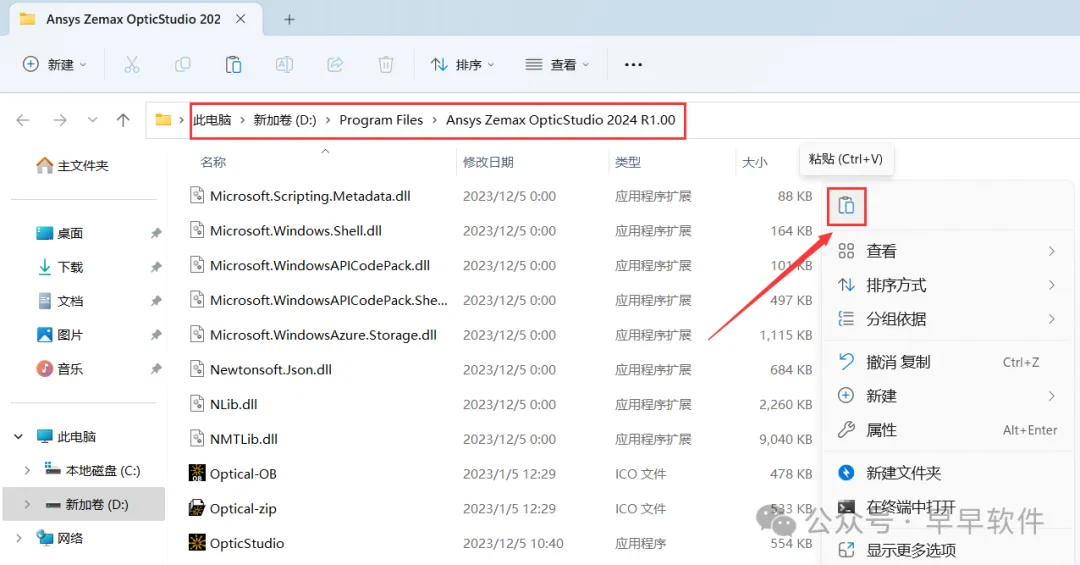Select Microsoft.WindowsAzure.Storage.dll file

[x=313, y=335]
